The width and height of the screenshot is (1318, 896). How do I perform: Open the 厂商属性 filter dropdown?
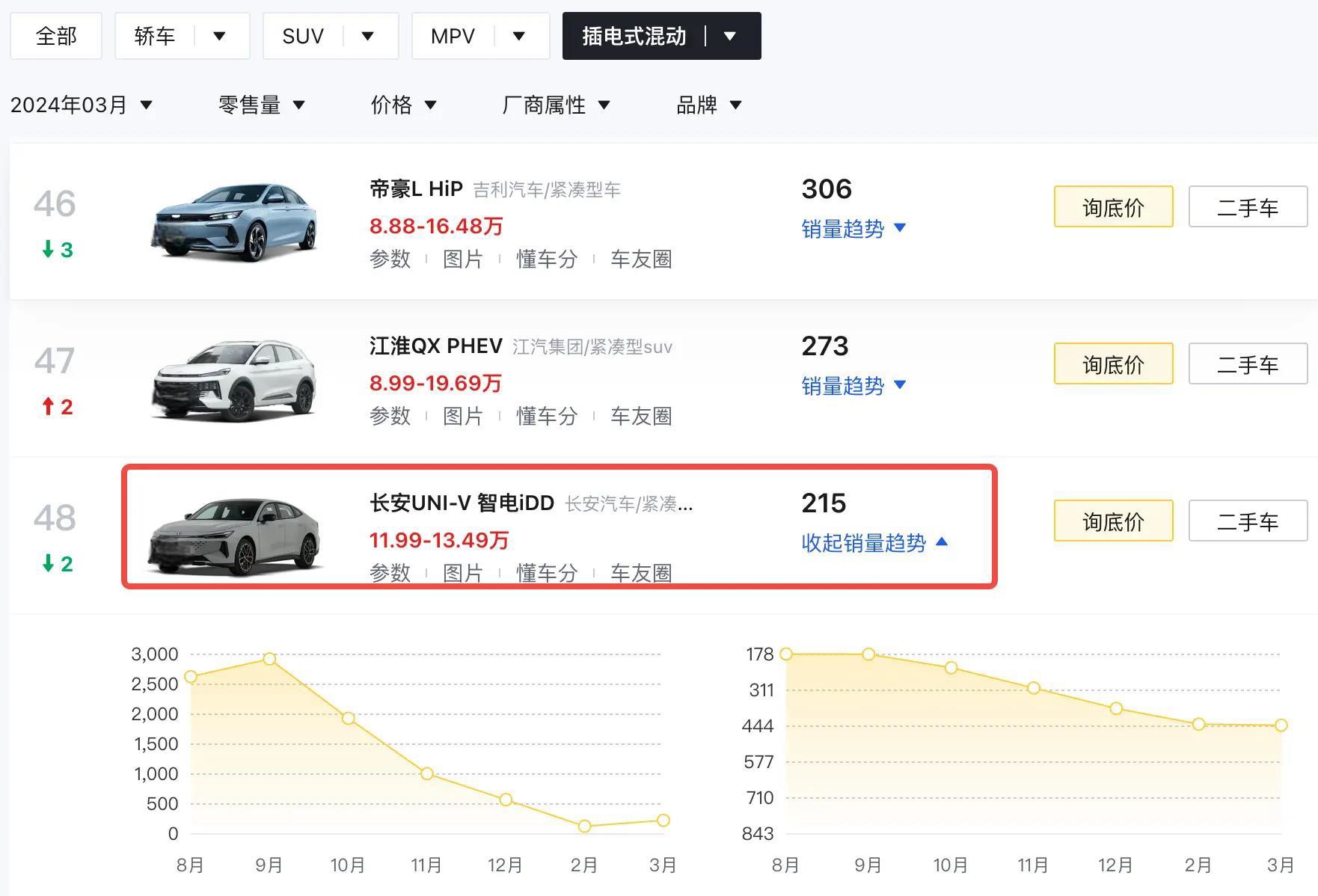[x=557, y=105]
